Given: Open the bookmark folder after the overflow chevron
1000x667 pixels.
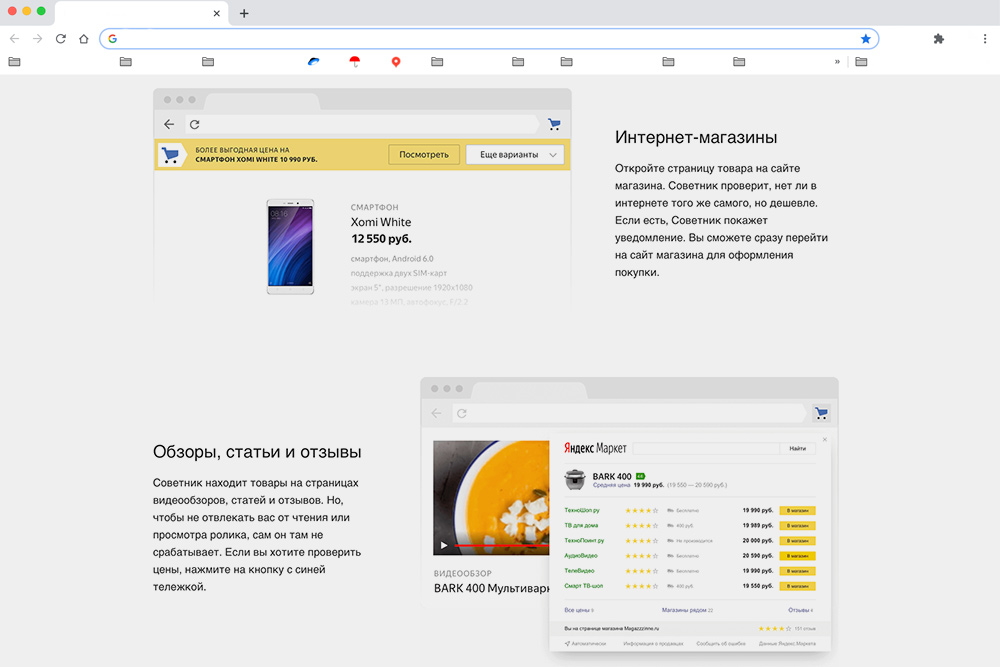Looking at the screenshot, I should (861, 62).
